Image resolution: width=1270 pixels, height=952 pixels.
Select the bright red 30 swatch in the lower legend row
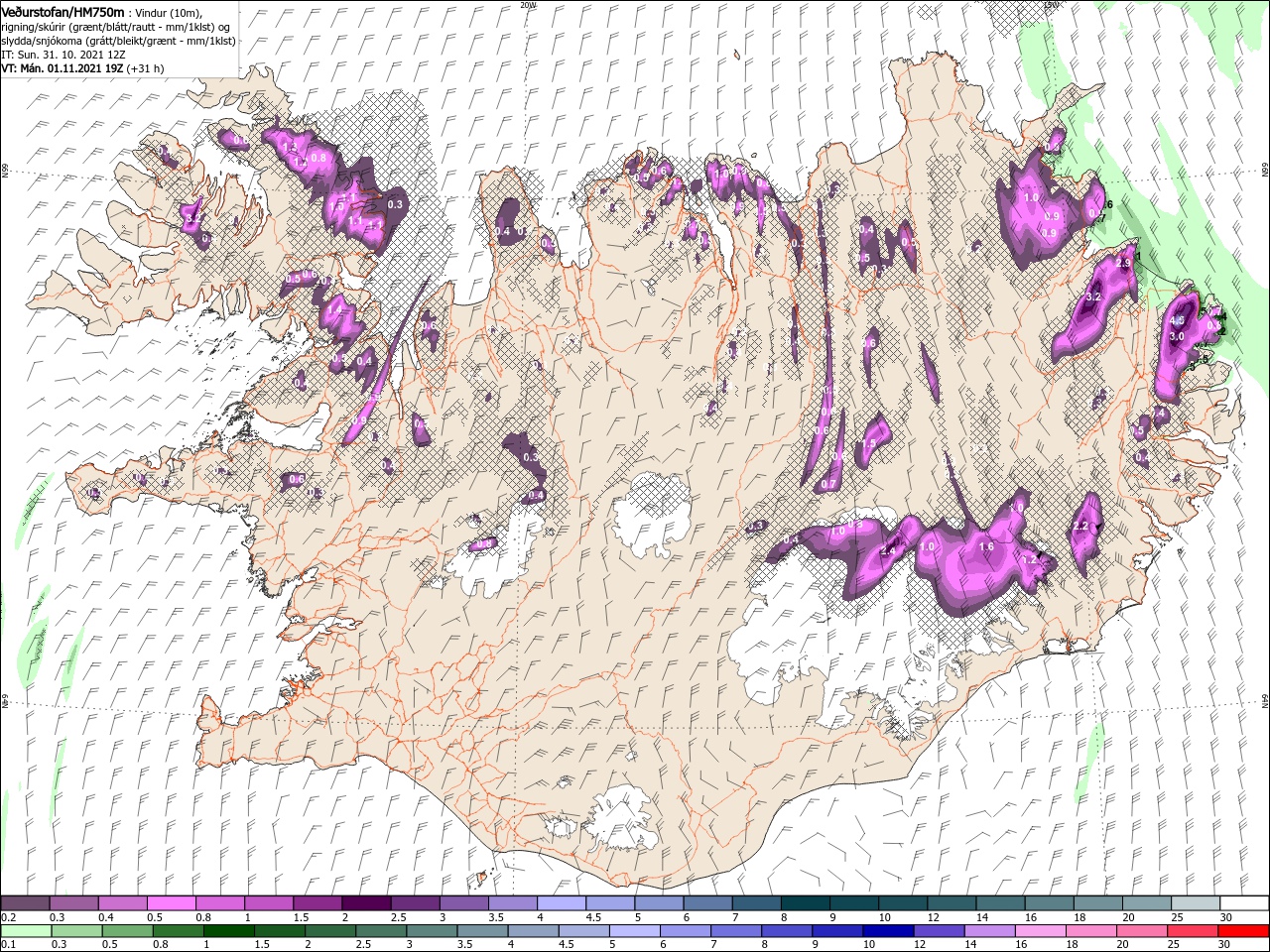click(x=1243, y=931)
